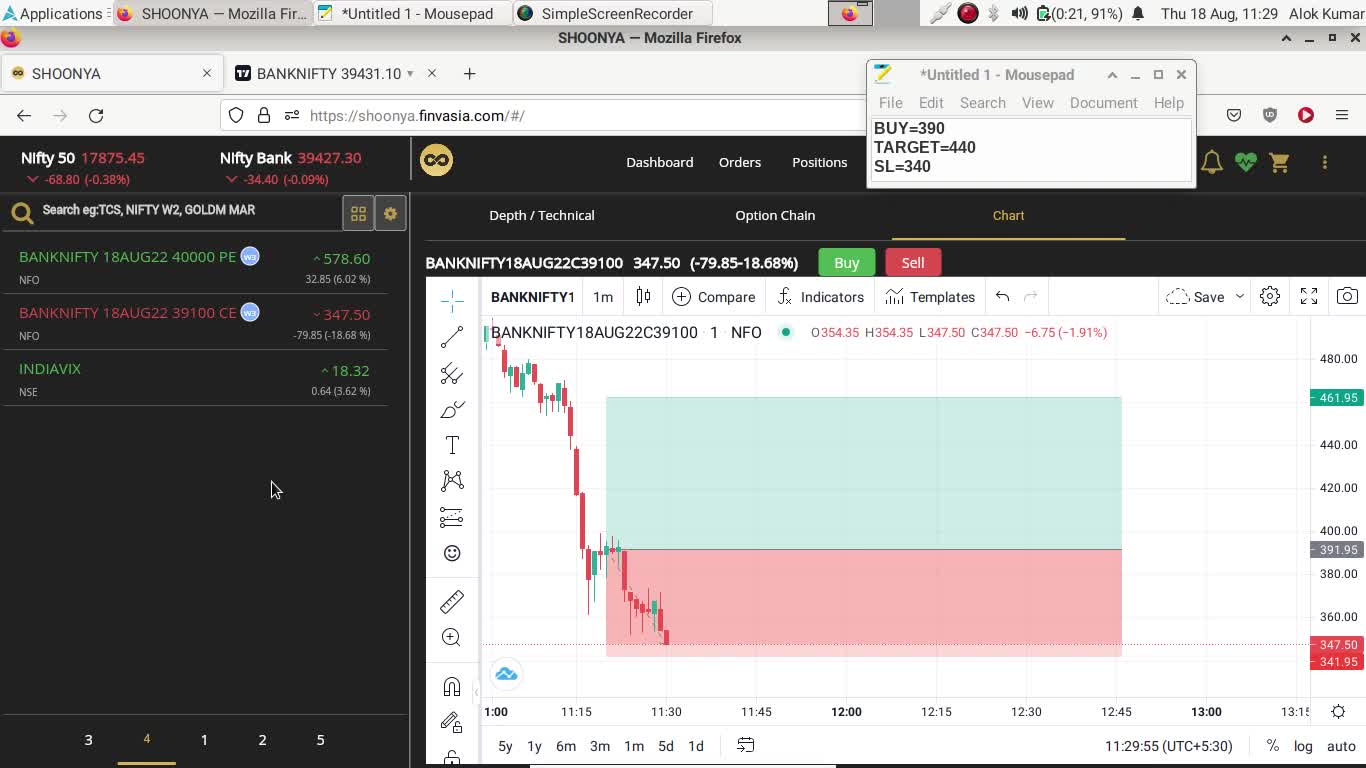
Task: Select the ruler measure tool
Action: (x=452, y=601)
